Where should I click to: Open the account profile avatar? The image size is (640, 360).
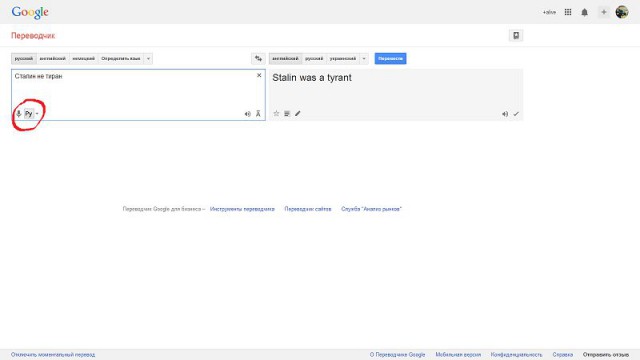[622, 12]
